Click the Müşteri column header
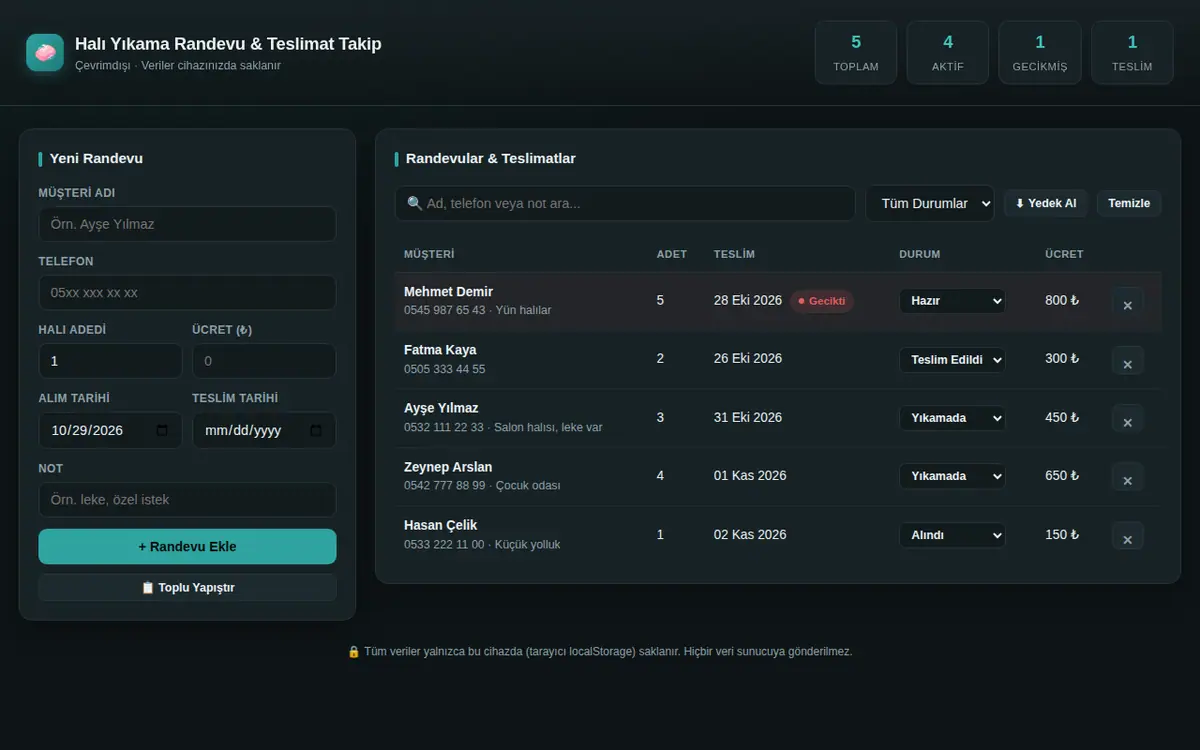The height and width of the screenshot is (750, 1200). click(429, 254)
